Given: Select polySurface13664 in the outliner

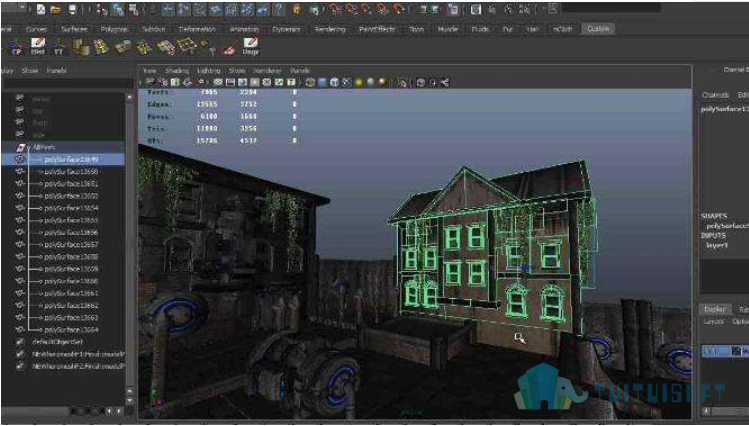Looking at the screenshot, I should (71, 330).
